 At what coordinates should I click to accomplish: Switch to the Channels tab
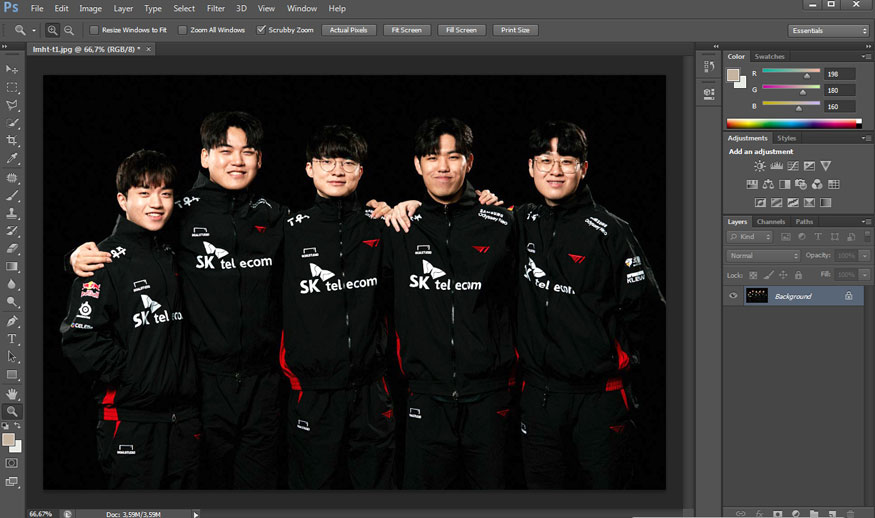coord(771,222)
